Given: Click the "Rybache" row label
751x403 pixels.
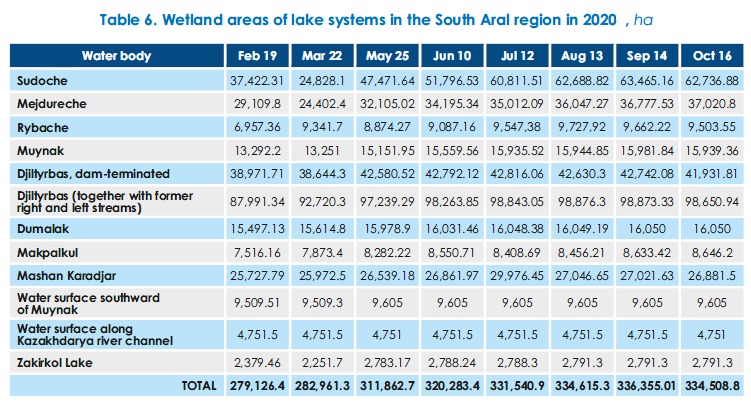Looking at the screenshot, I should click(44, 126).
